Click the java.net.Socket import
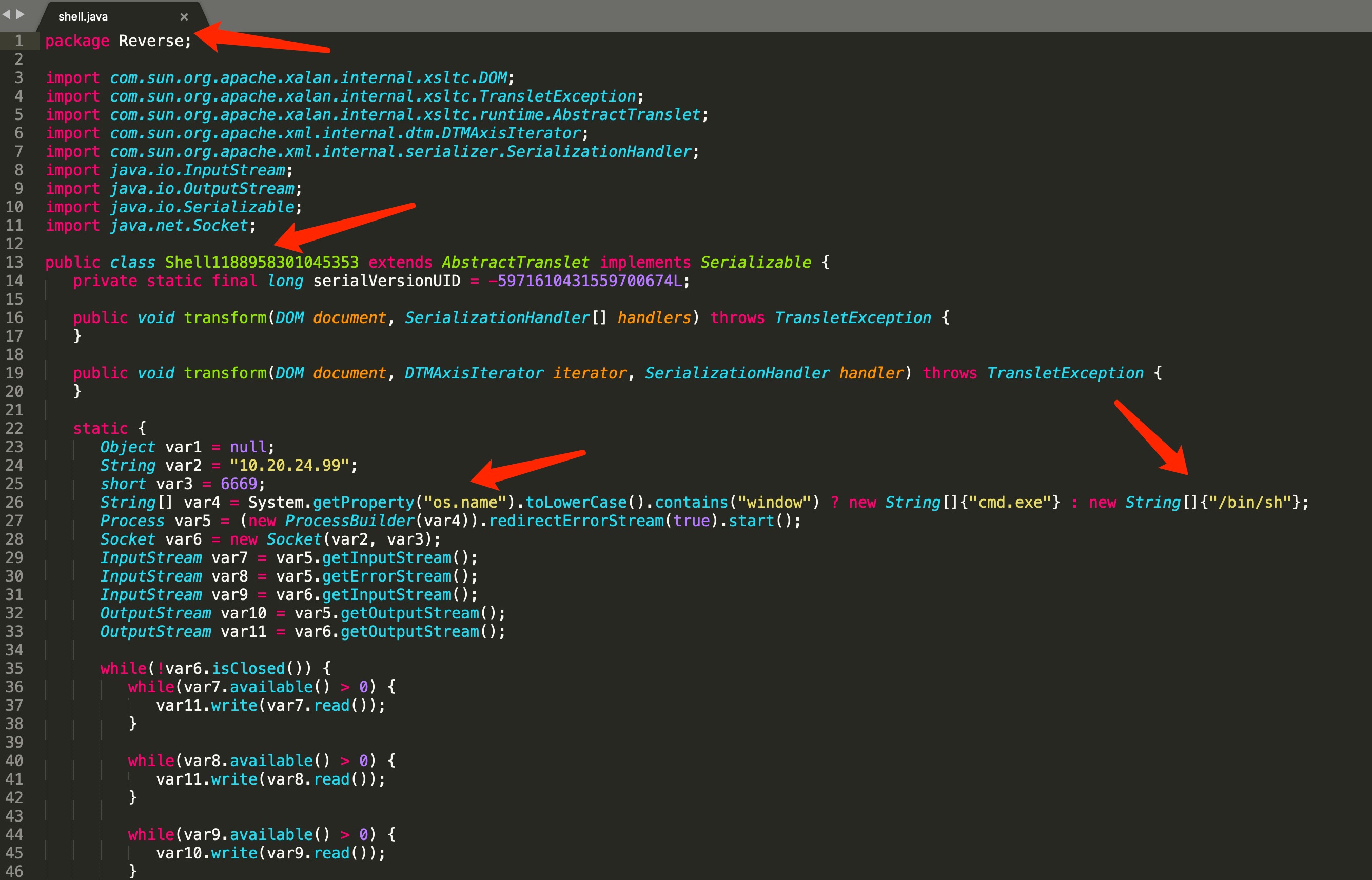1372x880 pixels. pyautogui.click(x=179, y=226)
